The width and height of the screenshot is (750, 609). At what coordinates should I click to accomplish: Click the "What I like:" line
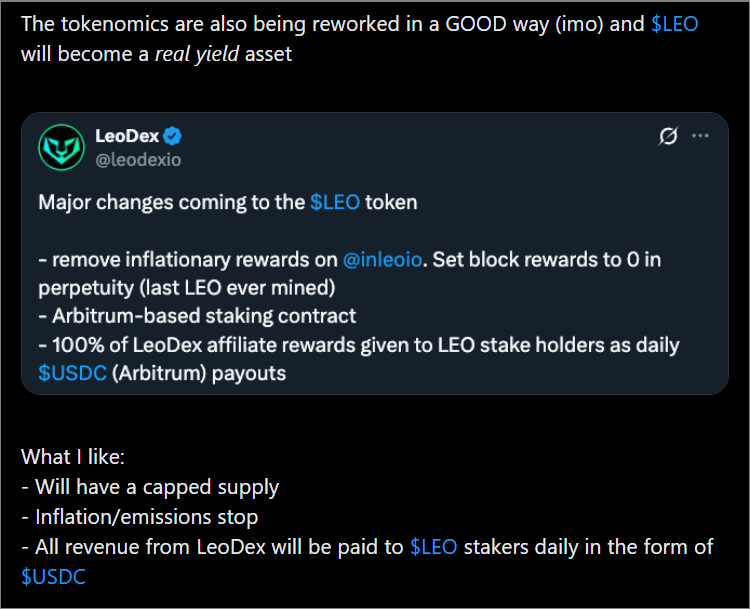point(73,457)
